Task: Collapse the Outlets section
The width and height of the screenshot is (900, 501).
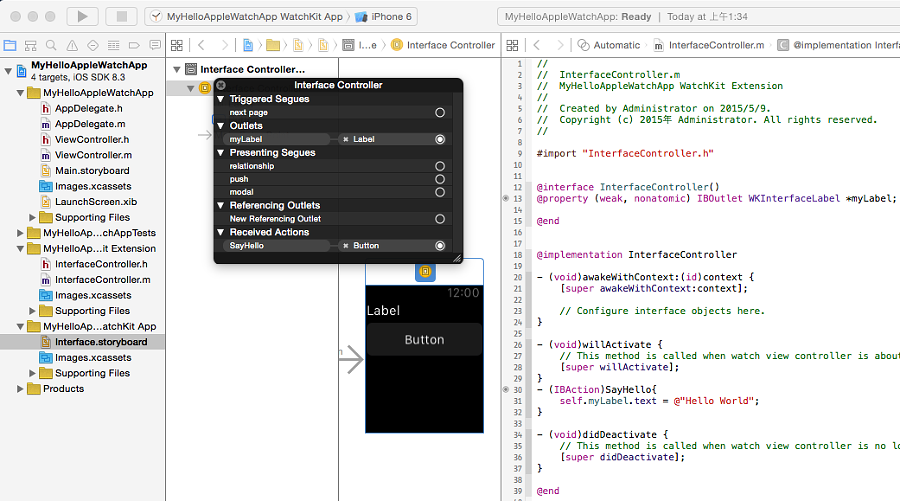Action: pyautogui.click(x=220, y=126)
